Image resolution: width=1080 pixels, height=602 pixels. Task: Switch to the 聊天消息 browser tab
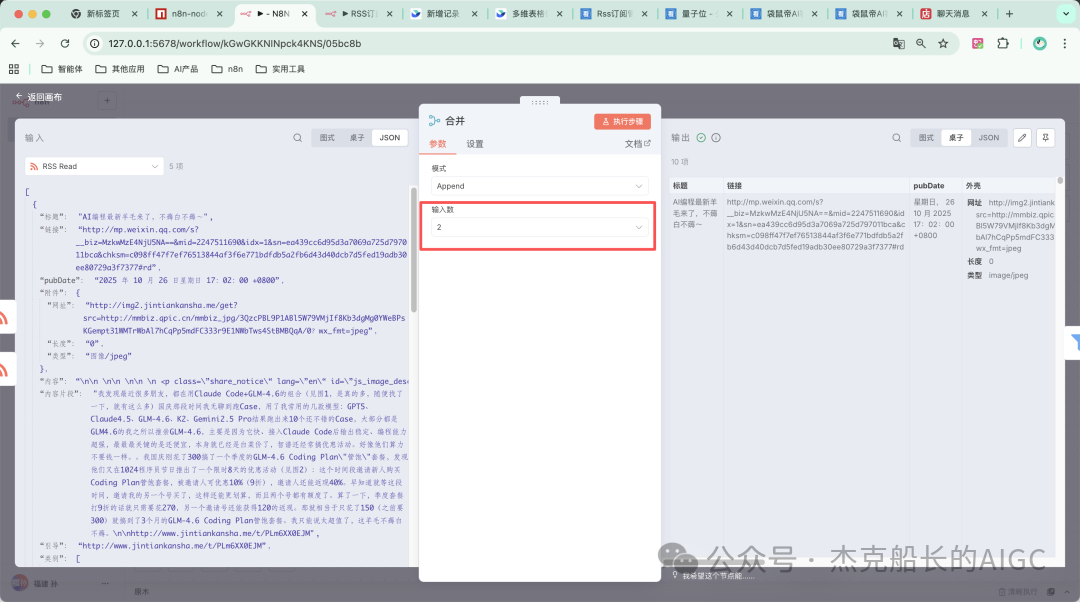[x=953, y=14]
